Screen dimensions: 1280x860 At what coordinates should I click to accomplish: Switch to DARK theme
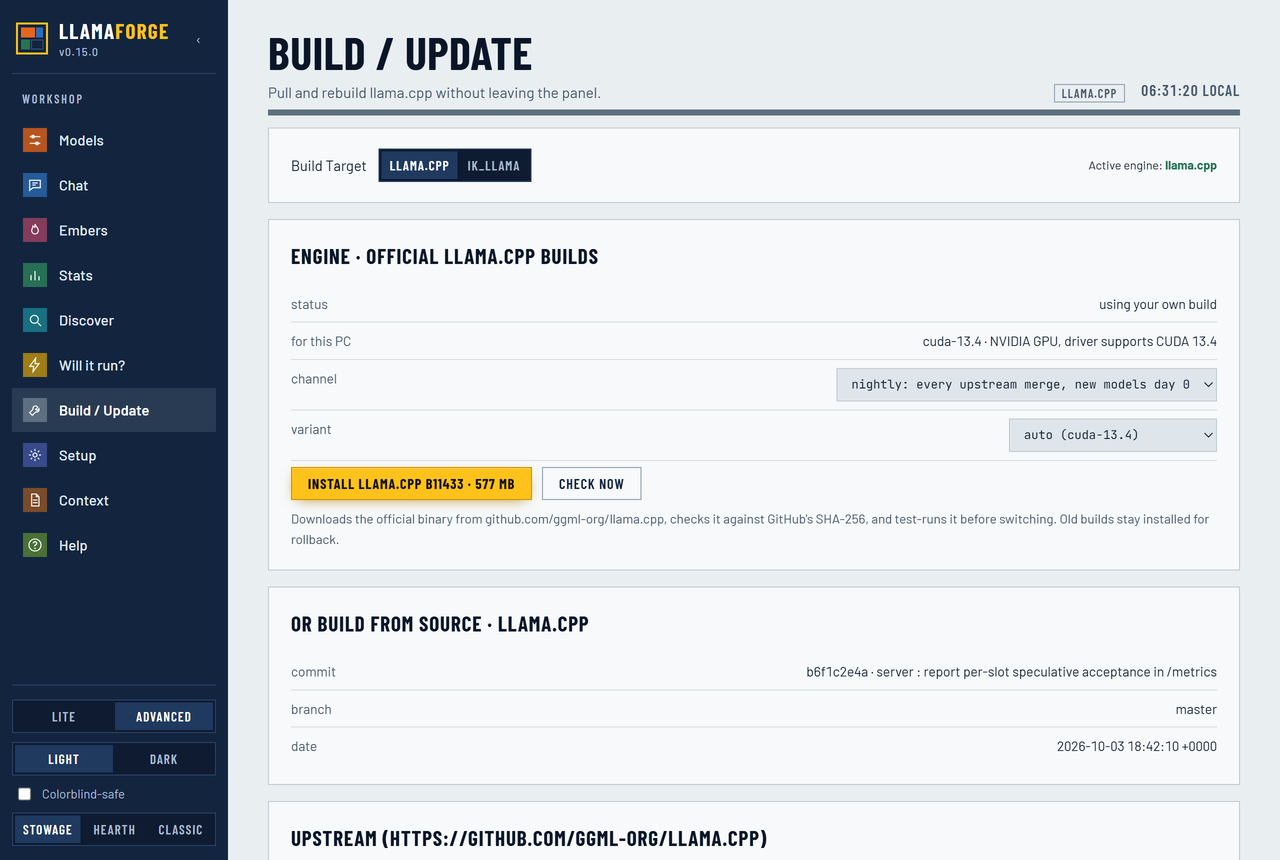point(163,759)
